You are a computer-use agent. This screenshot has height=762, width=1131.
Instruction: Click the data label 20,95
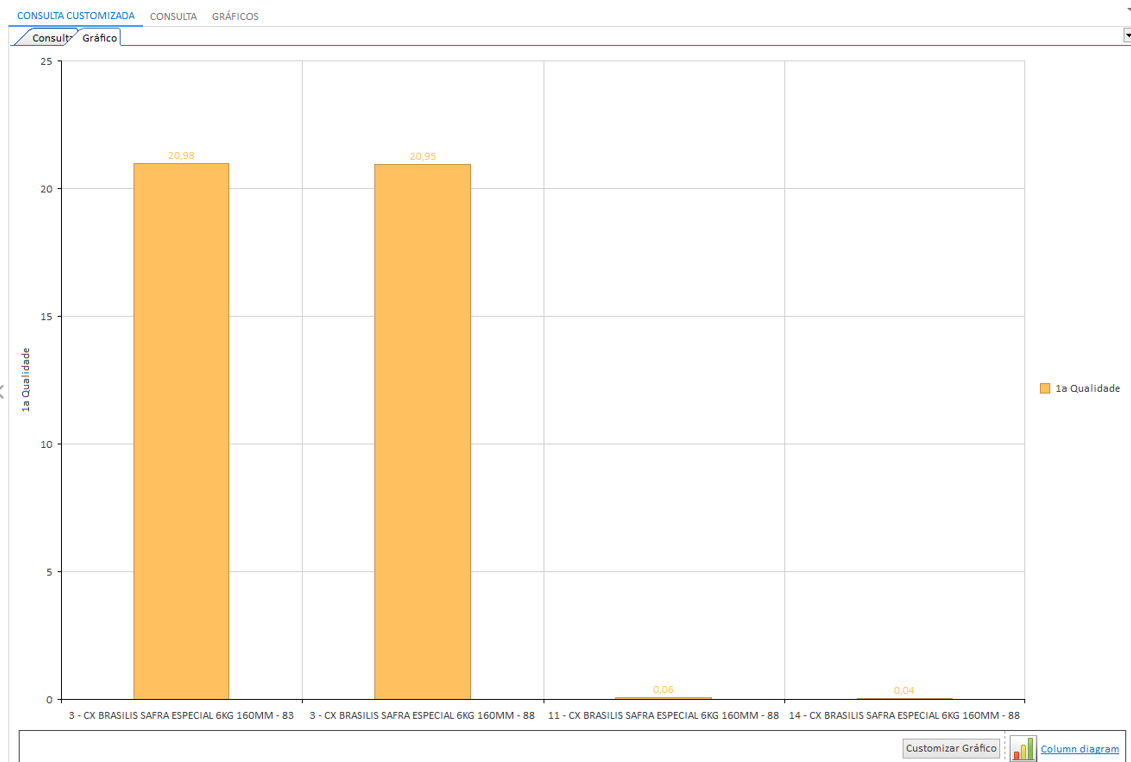point(423,157)
